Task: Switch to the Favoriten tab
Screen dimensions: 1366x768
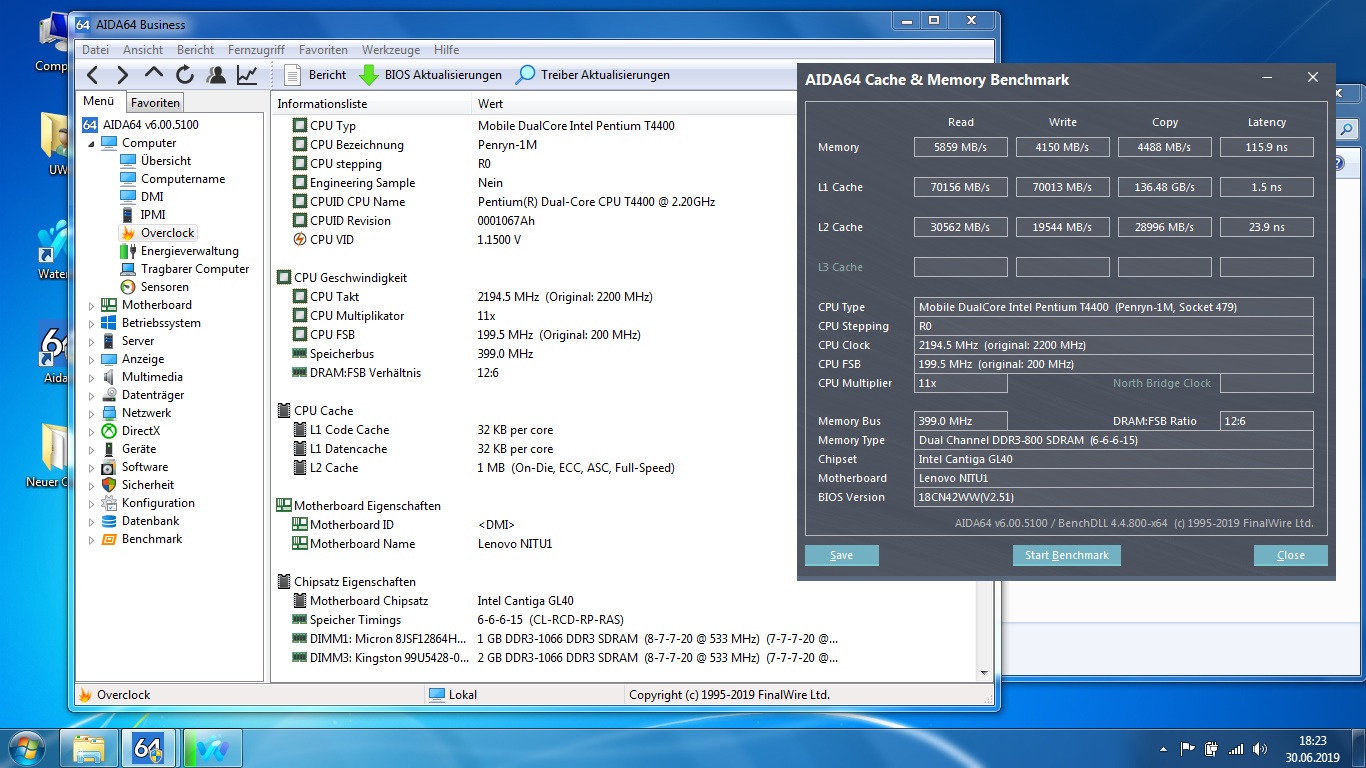Action: (x=155, y=101)
